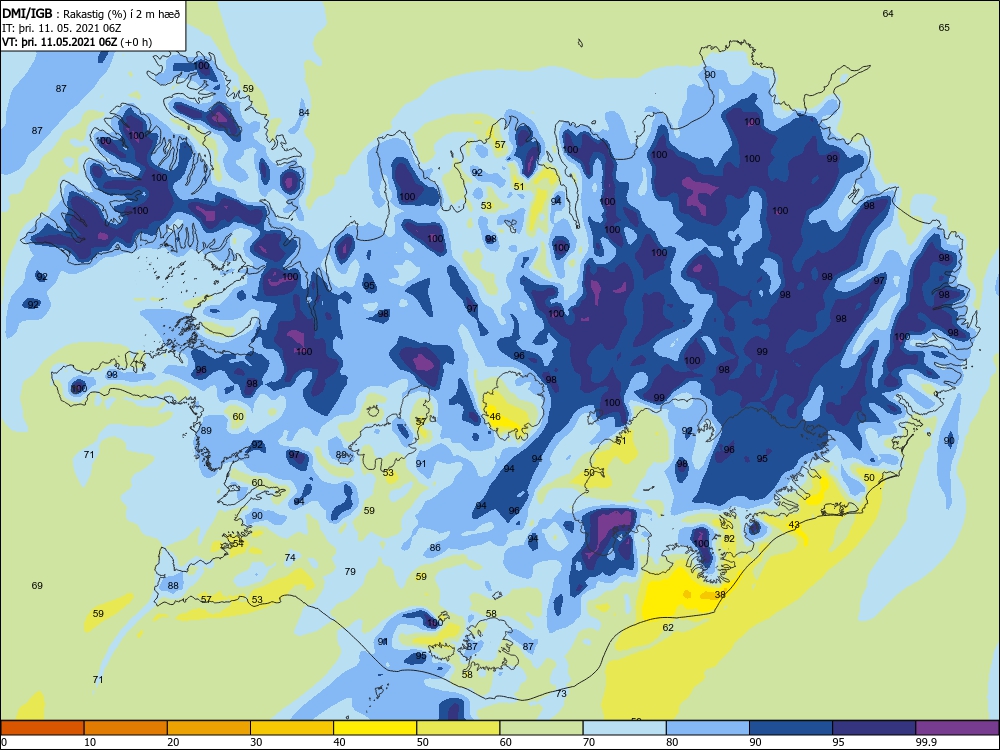This screenshot has height=750, width=1000.
Task: Click the light green 60–70 legend swatch
Action: click(541, 728)
